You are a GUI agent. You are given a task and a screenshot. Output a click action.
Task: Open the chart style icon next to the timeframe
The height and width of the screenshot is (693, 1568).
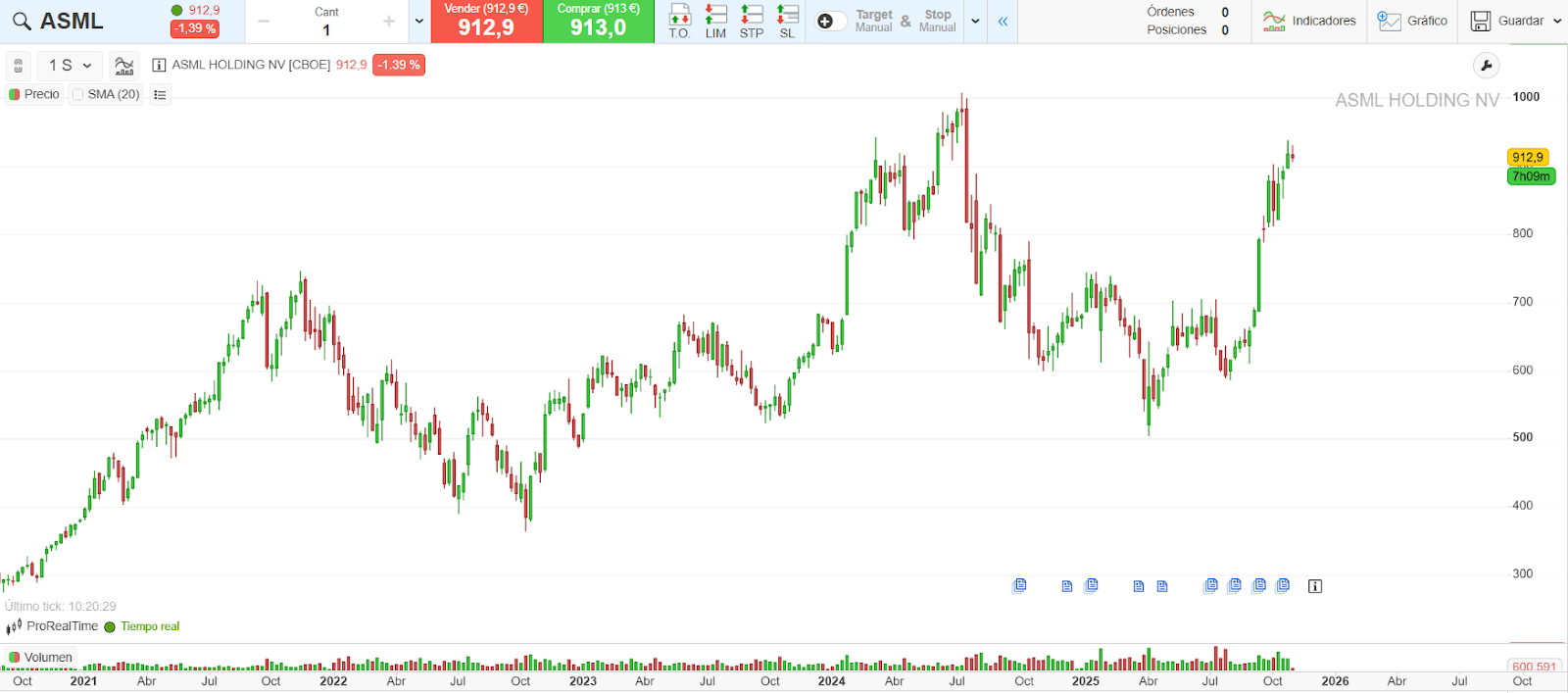[123, 66]
